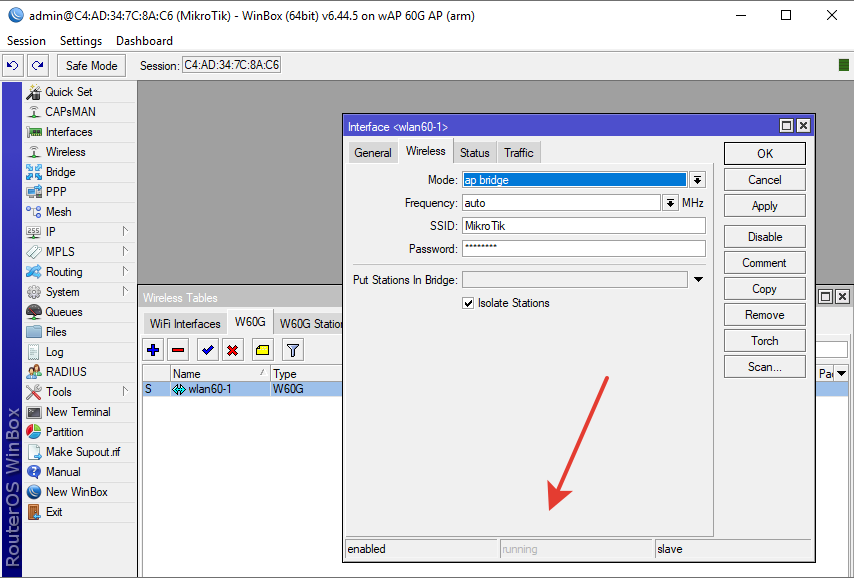Expand System submenu
This screenshot has width=854, height=578.
[x=125, y=291]
